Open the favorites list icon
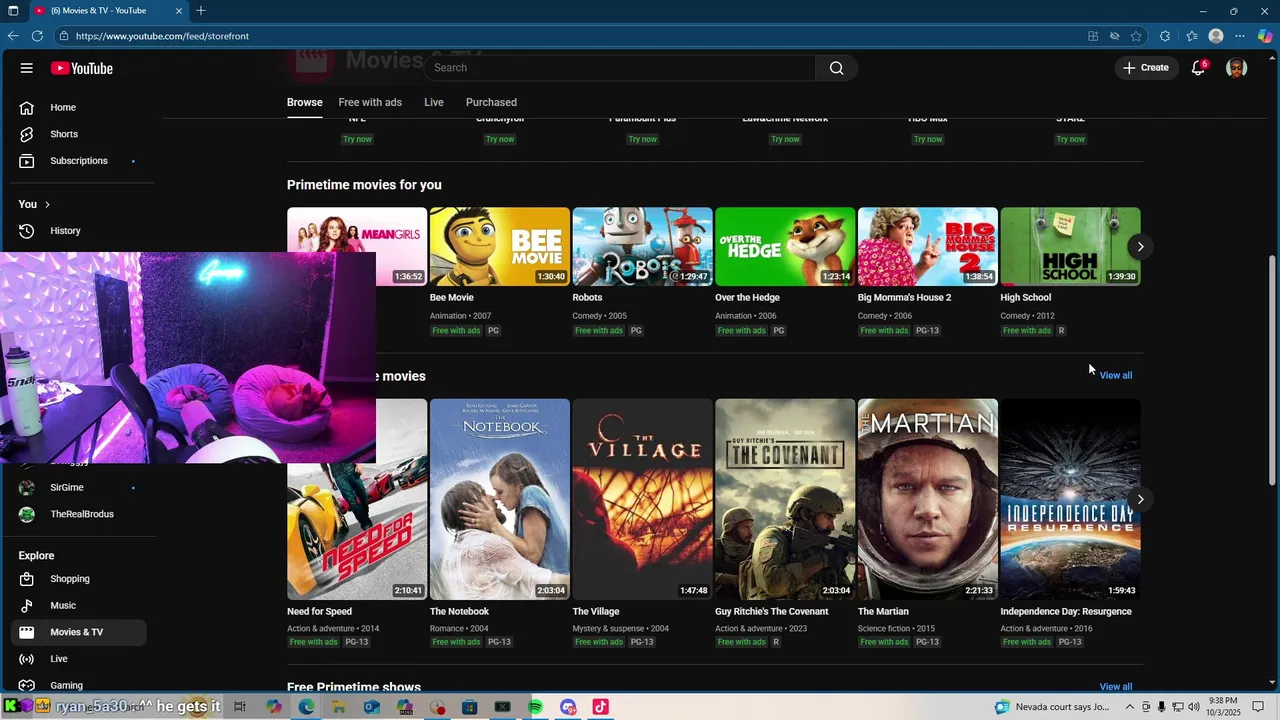Screen dimensions: 1280x720 click(x=1191, y=36)
